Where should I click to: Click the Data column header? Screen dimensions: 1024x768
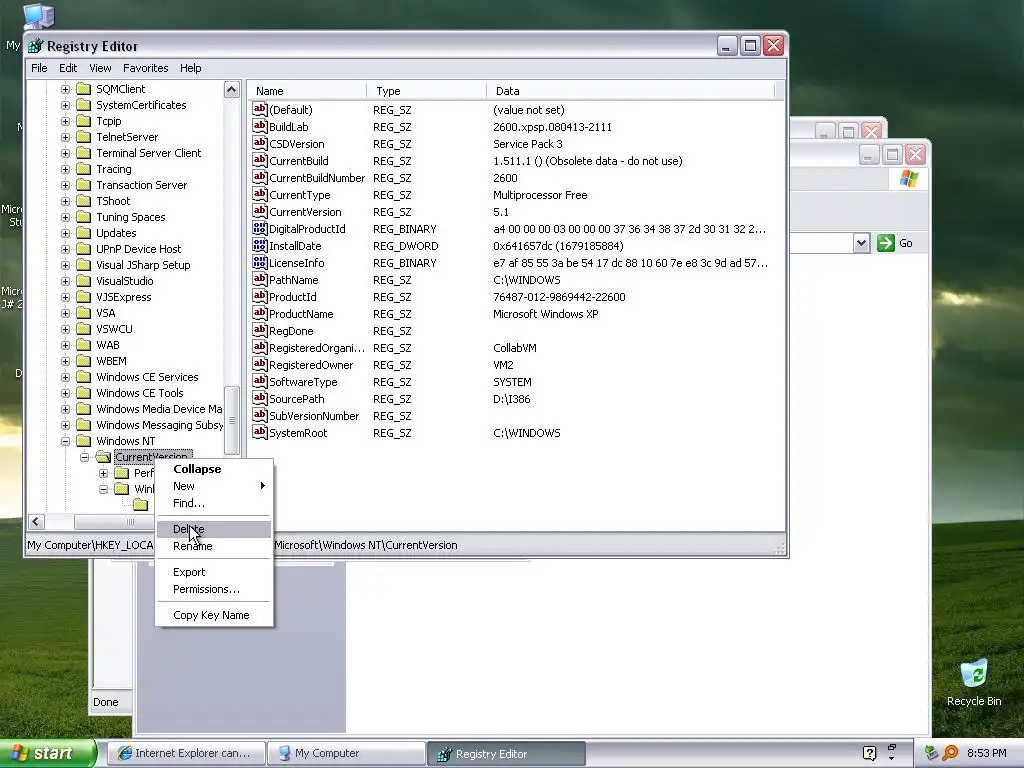(630, 91)
